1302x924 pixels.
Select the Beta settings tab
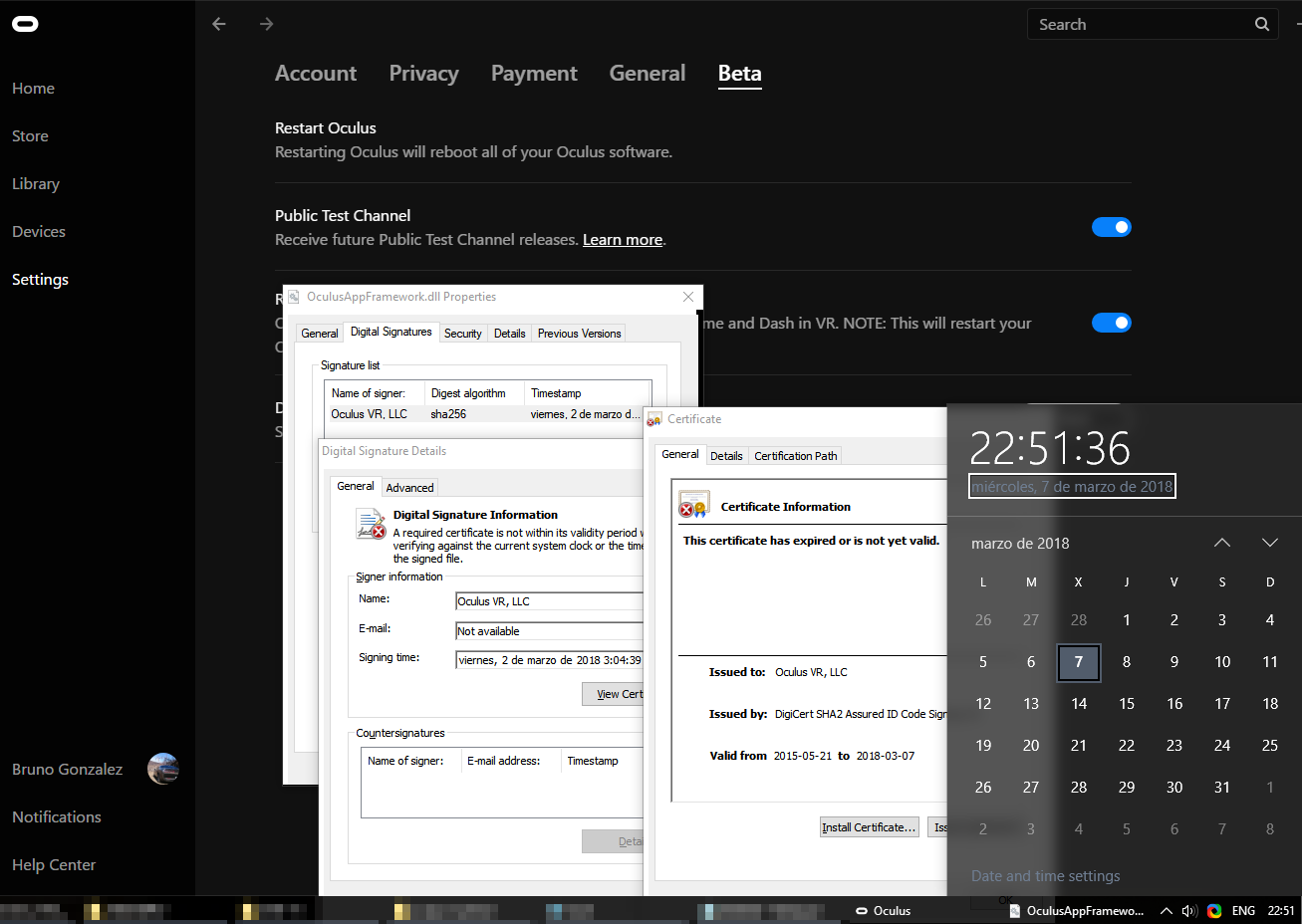point(740,74)
